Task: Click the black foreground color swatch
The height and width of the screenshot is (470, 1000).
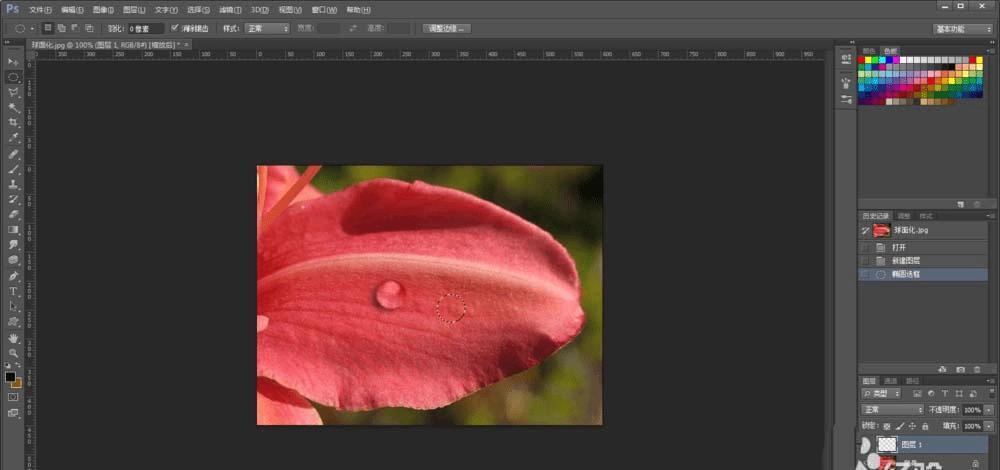Action: point(10,376)
